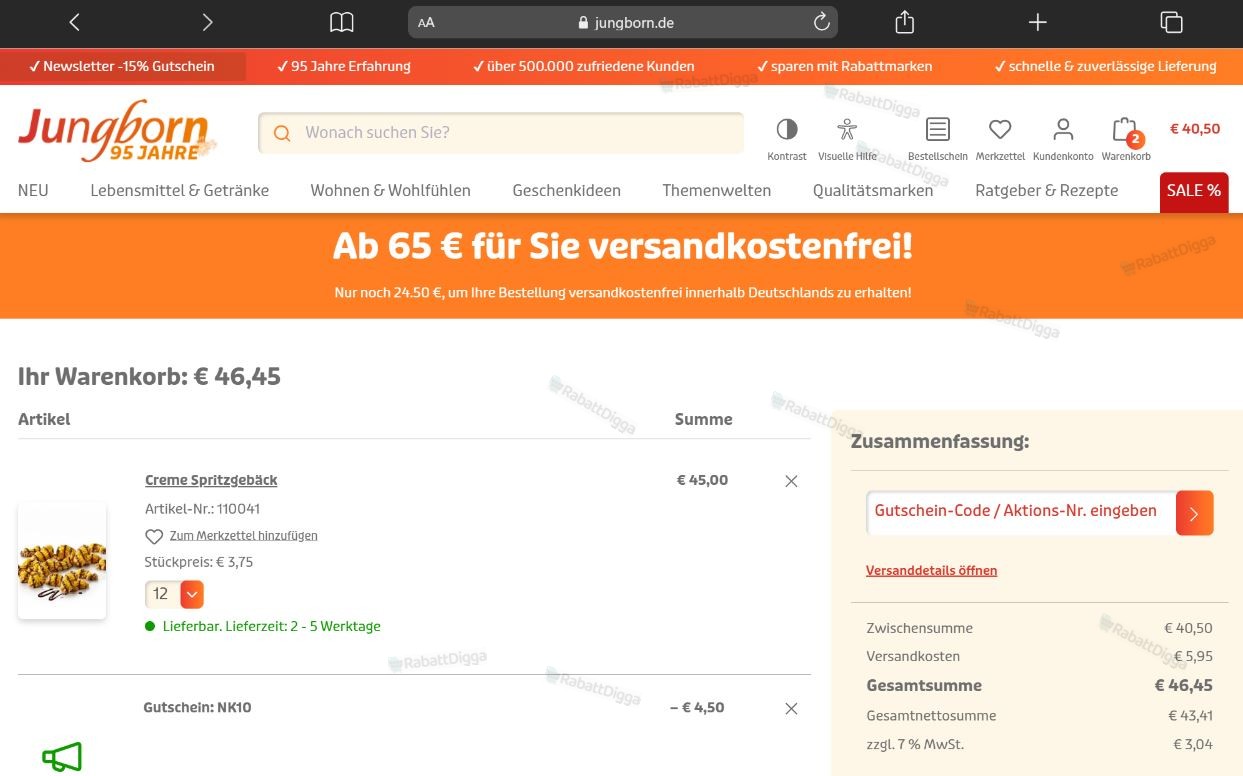Click the Gesamtnettosumme € 43,41 value
The width and height of the screenshot is (1243, 776).
(1190, 715)
